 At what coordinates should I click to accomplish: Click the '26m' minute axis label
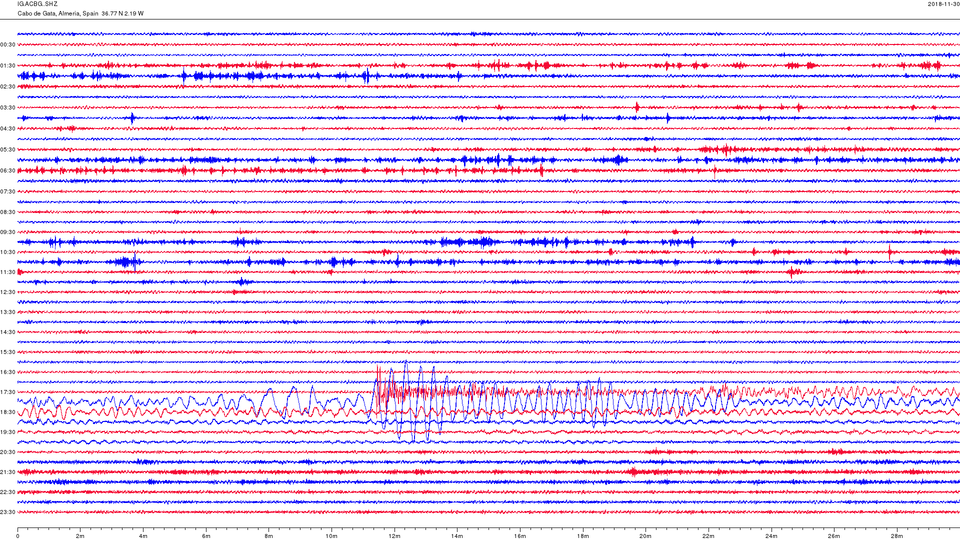[834, 536]
